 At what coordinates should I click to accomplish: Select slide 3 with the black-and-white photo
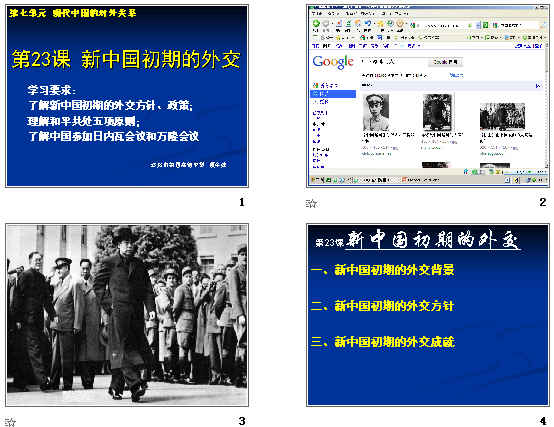[x=127, y=315]
